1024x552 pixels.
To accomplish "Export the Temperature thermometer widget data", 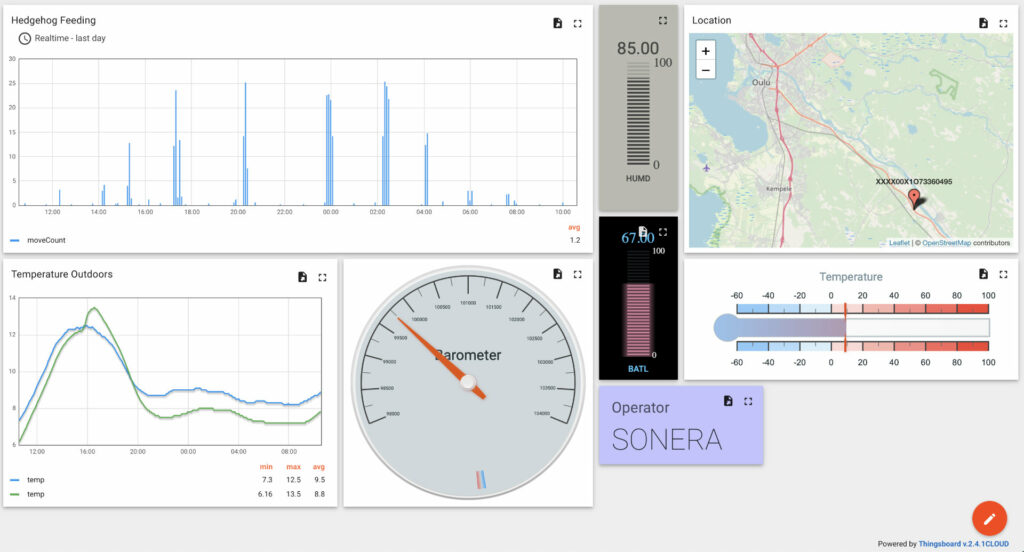I will tap(983, 274).
